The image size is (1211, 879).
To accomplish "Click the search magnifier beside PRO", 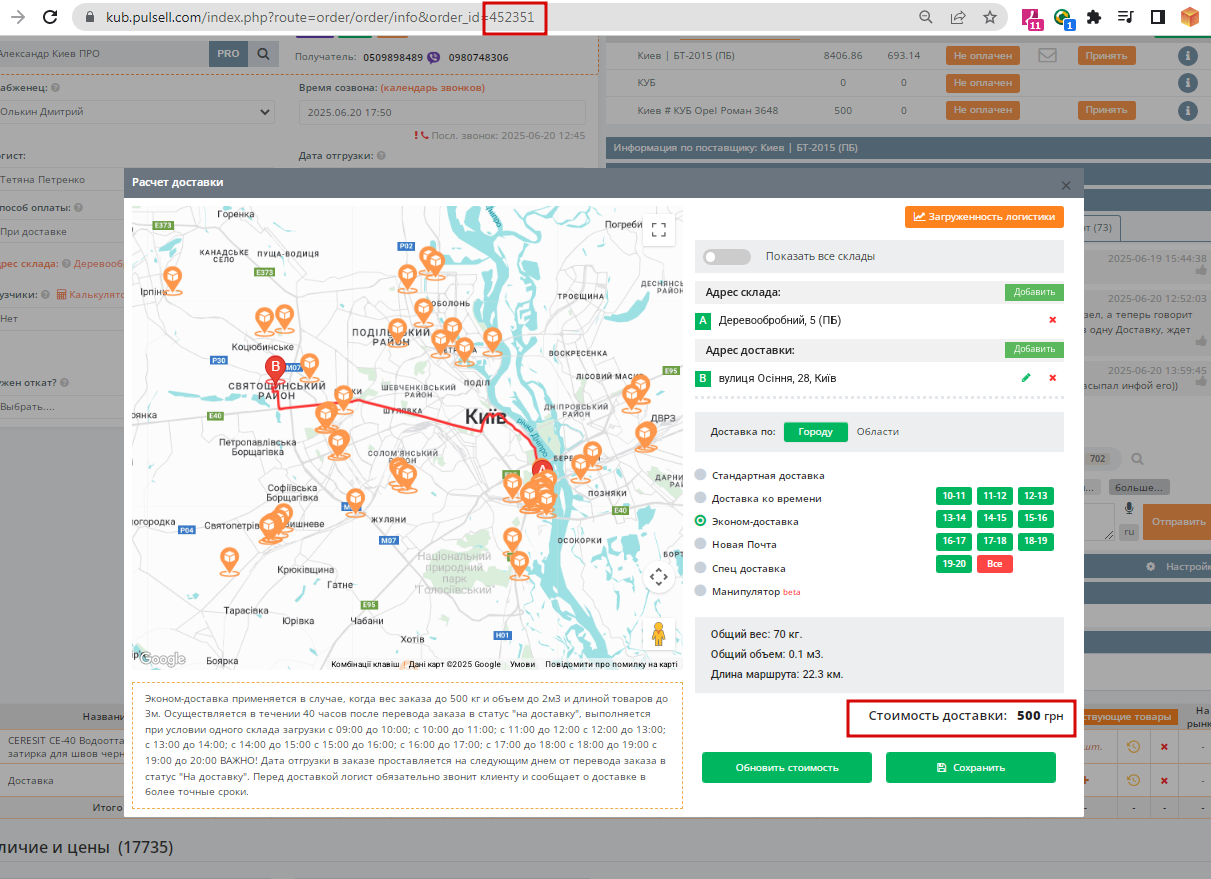I will (264, 55).
